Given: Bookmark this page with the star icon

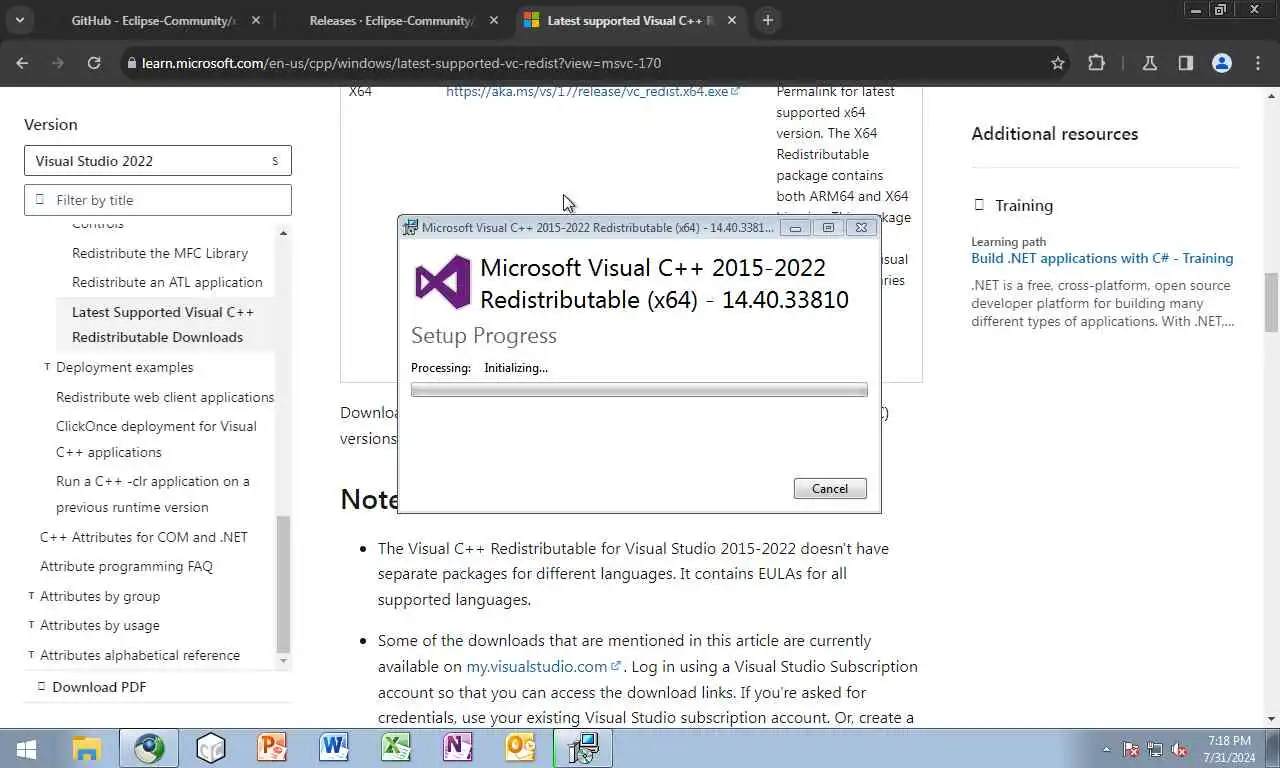Looking at the screenshot, I should 1058,63.
